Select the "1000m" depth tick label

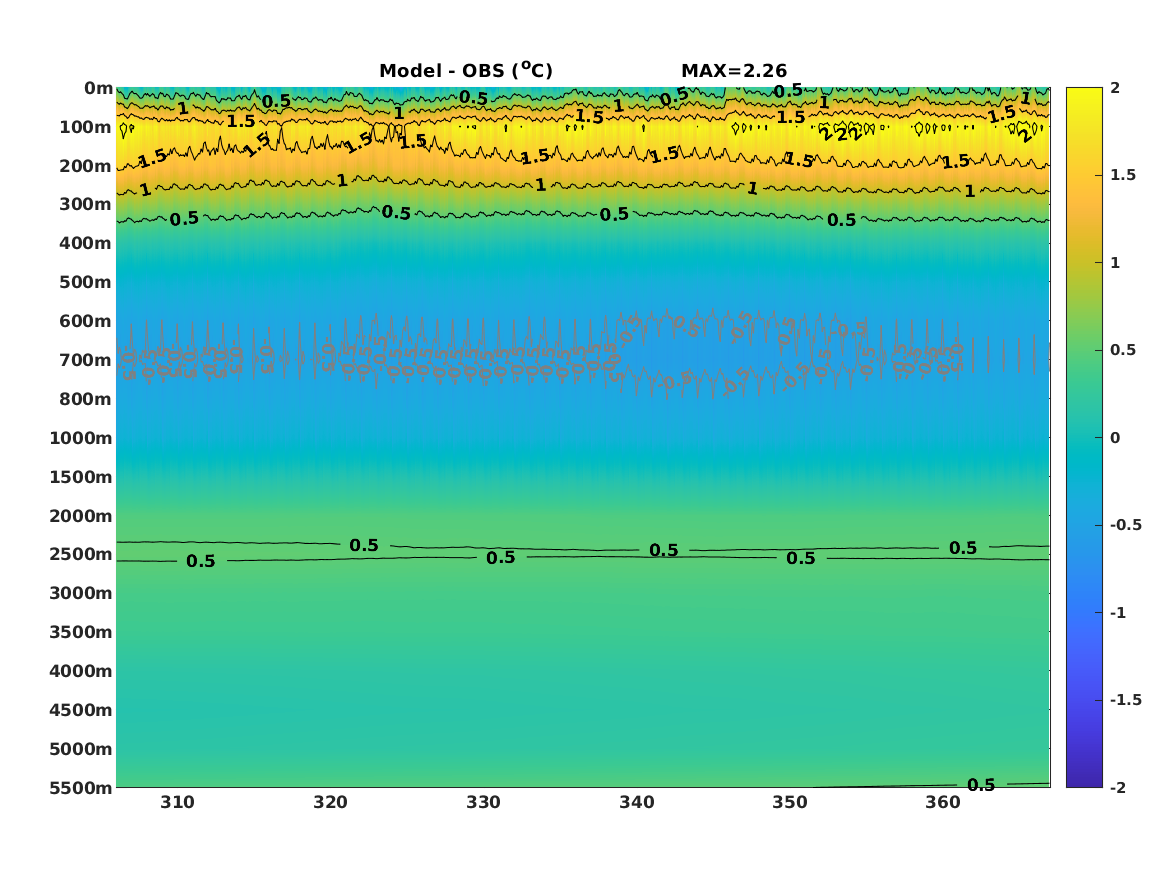tap(81, 438)
